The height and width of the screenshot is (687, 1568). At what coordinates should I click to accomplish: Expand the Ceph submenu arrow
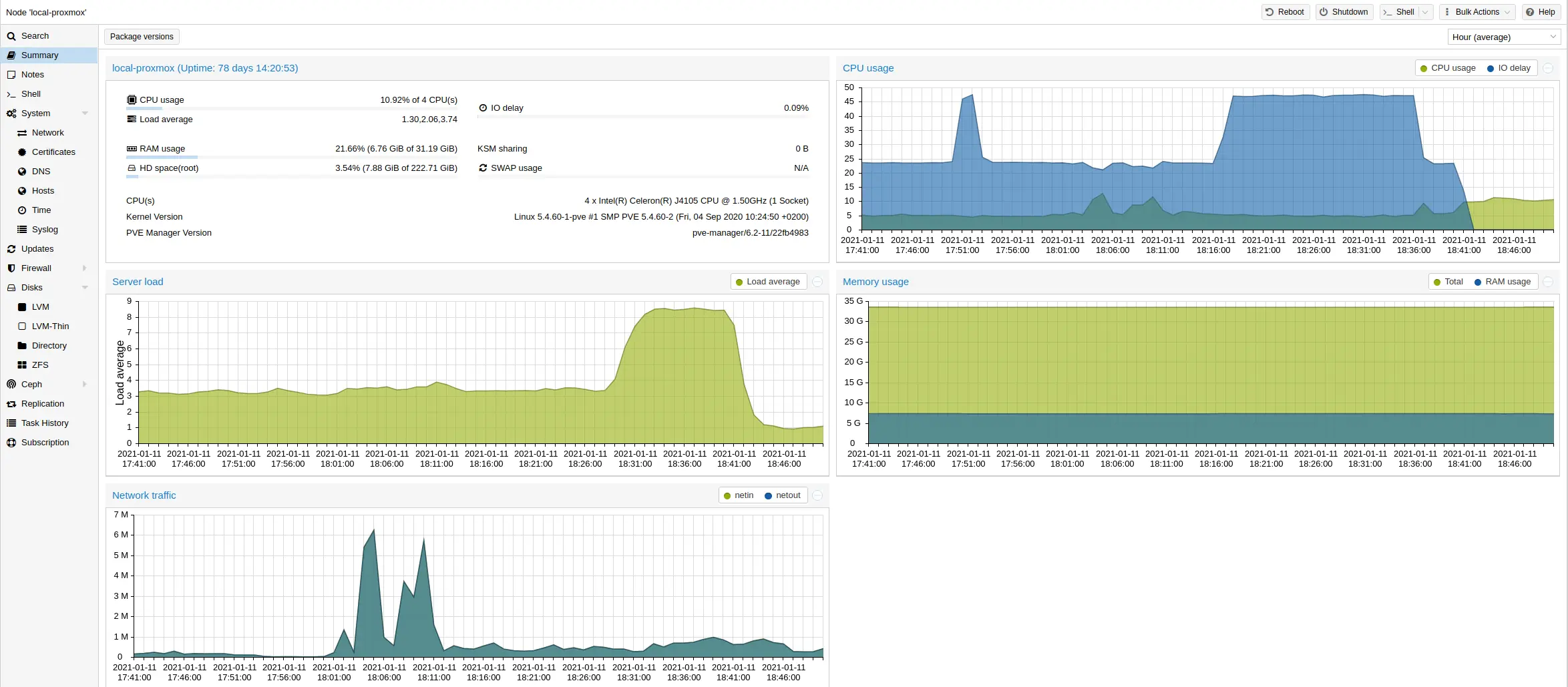tap(85, 385)
